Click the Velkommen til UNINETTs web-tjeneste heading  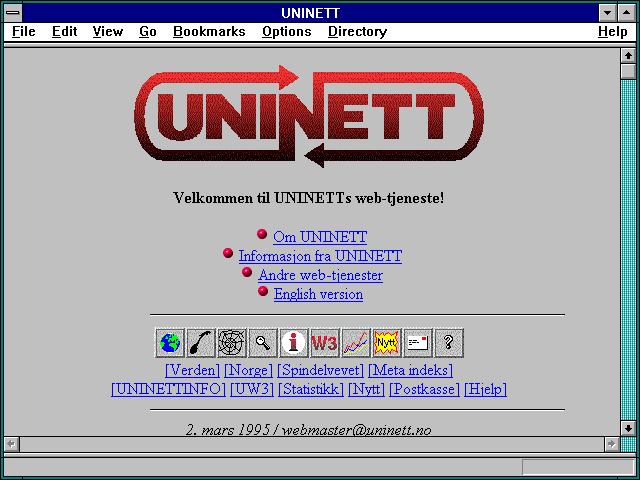click(x=309, y=198)
